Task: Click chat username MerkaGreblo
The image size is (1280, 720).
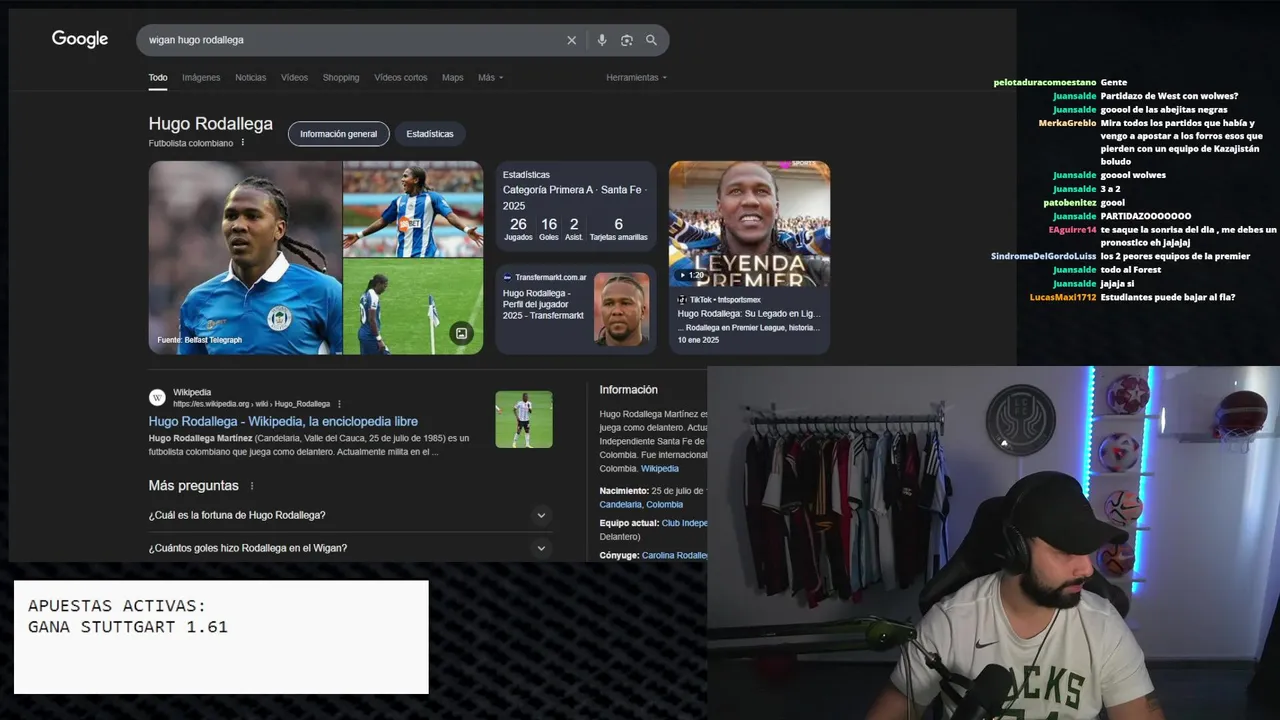Action: [x=1067, y=123]
